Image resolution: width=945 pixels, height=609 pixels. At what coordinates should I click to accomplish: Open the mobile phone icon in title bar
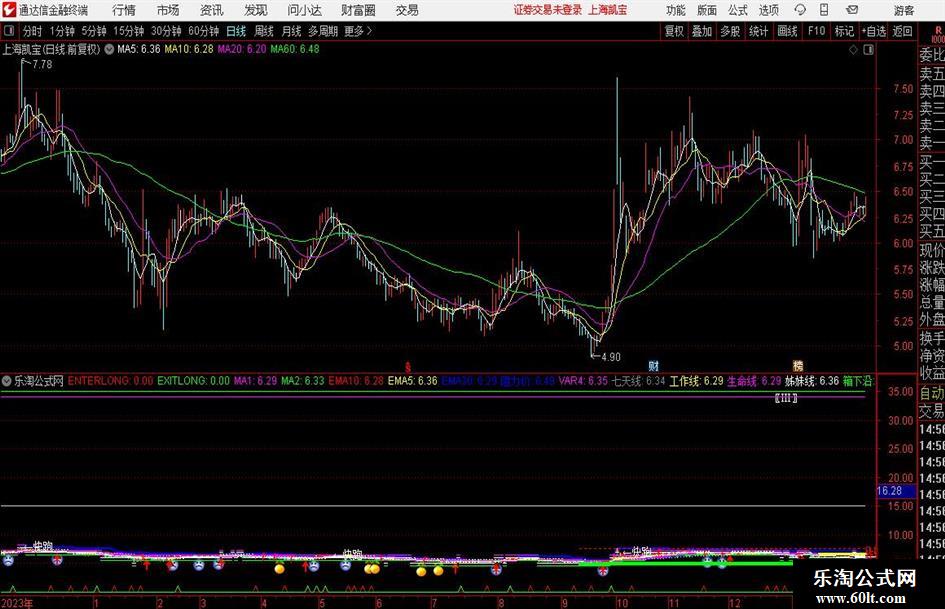(824, 10)
